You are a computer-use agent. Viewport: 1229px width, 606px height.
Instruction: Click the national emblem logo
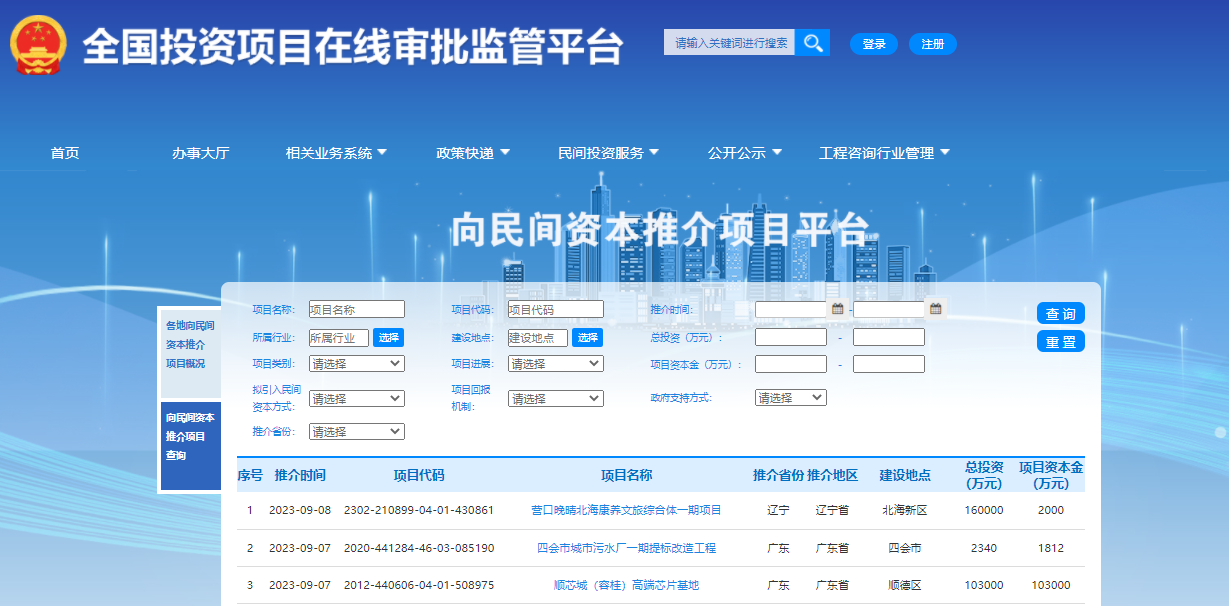(x=38, y=45)
